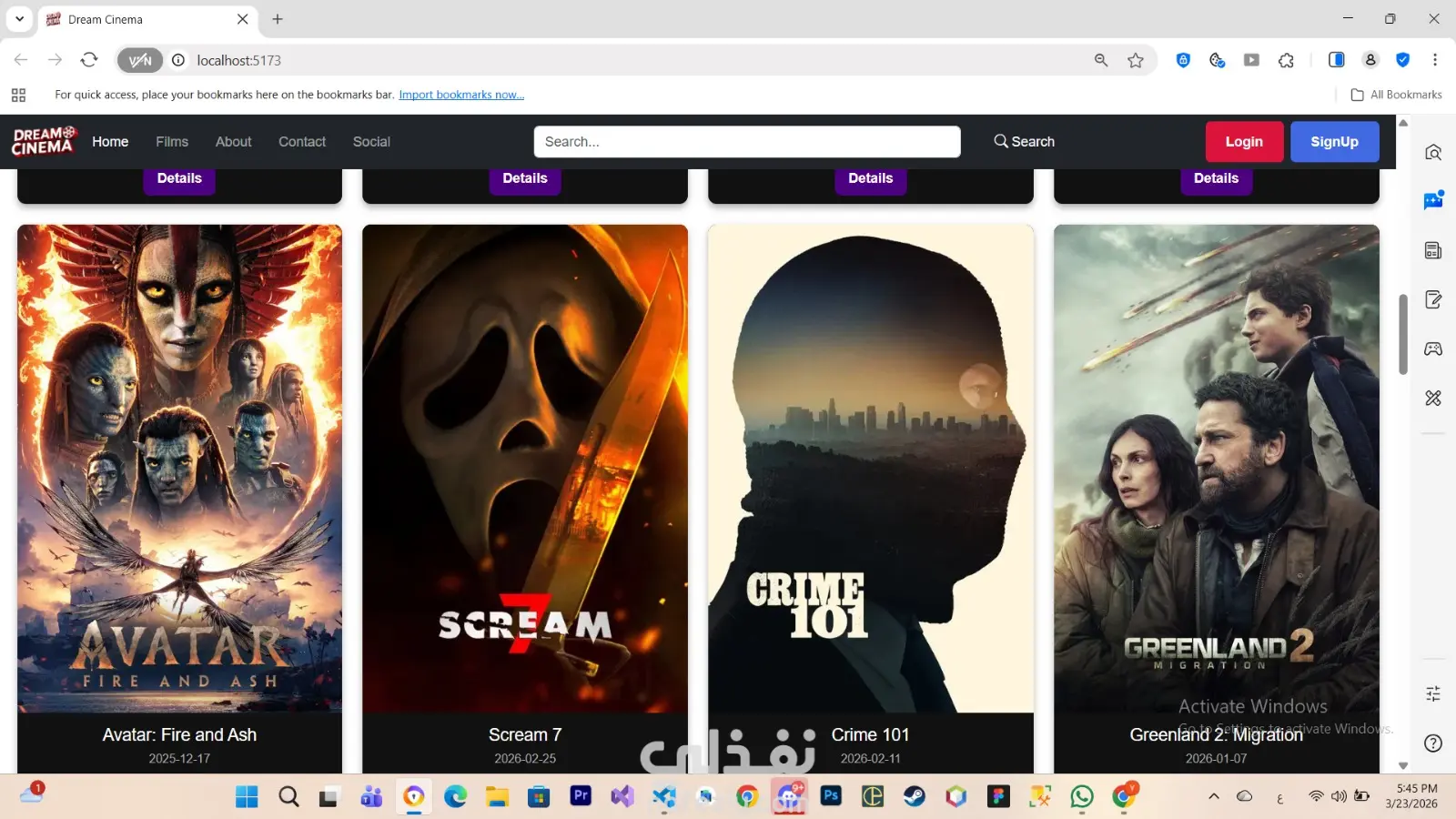Click the Scream 7 title text
The width and height of the screenshot is (1456, 819).
[x=525, y=734]
